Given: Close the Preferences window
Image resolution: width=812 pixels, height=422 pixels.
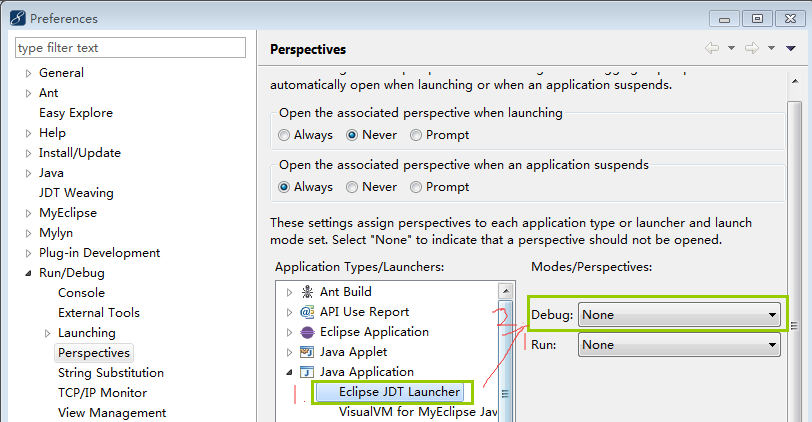Looking at the screenshot, I should click(790, 19).
